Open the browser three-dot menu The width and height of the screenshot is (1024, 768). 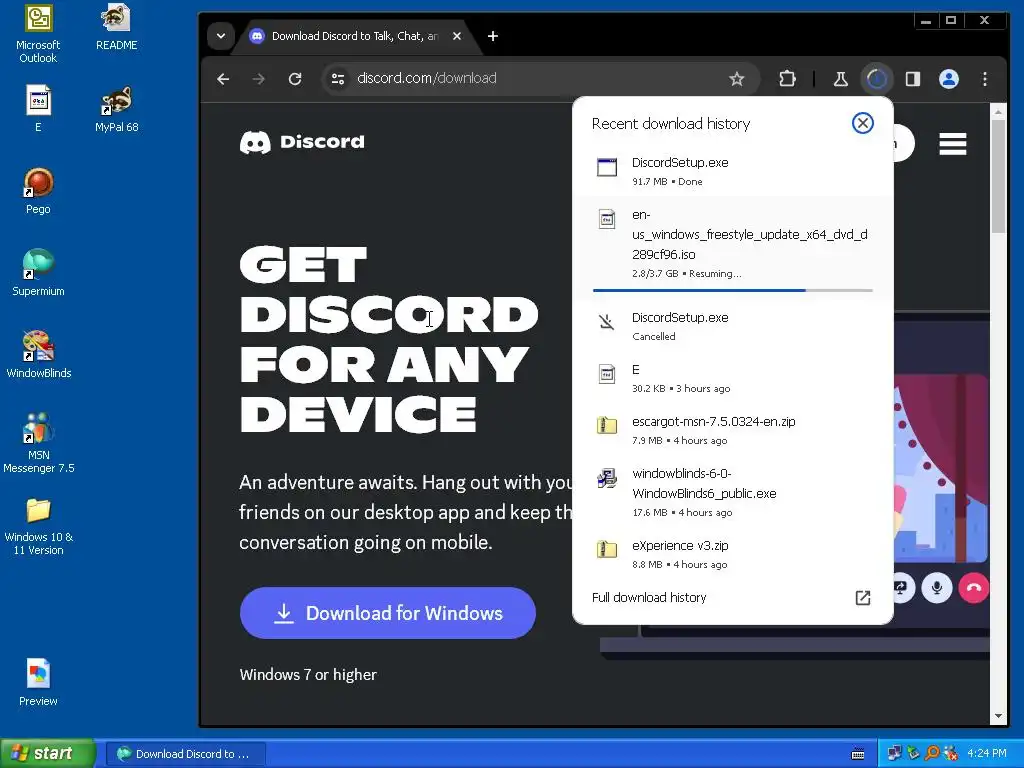985,79
